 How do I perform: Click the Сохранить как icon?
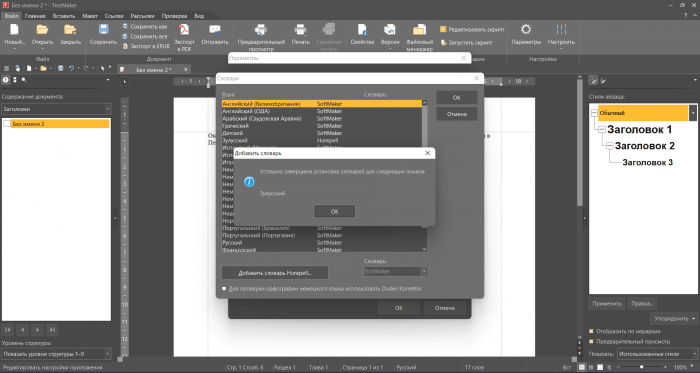pyautogui.click(x=125, y=27)
